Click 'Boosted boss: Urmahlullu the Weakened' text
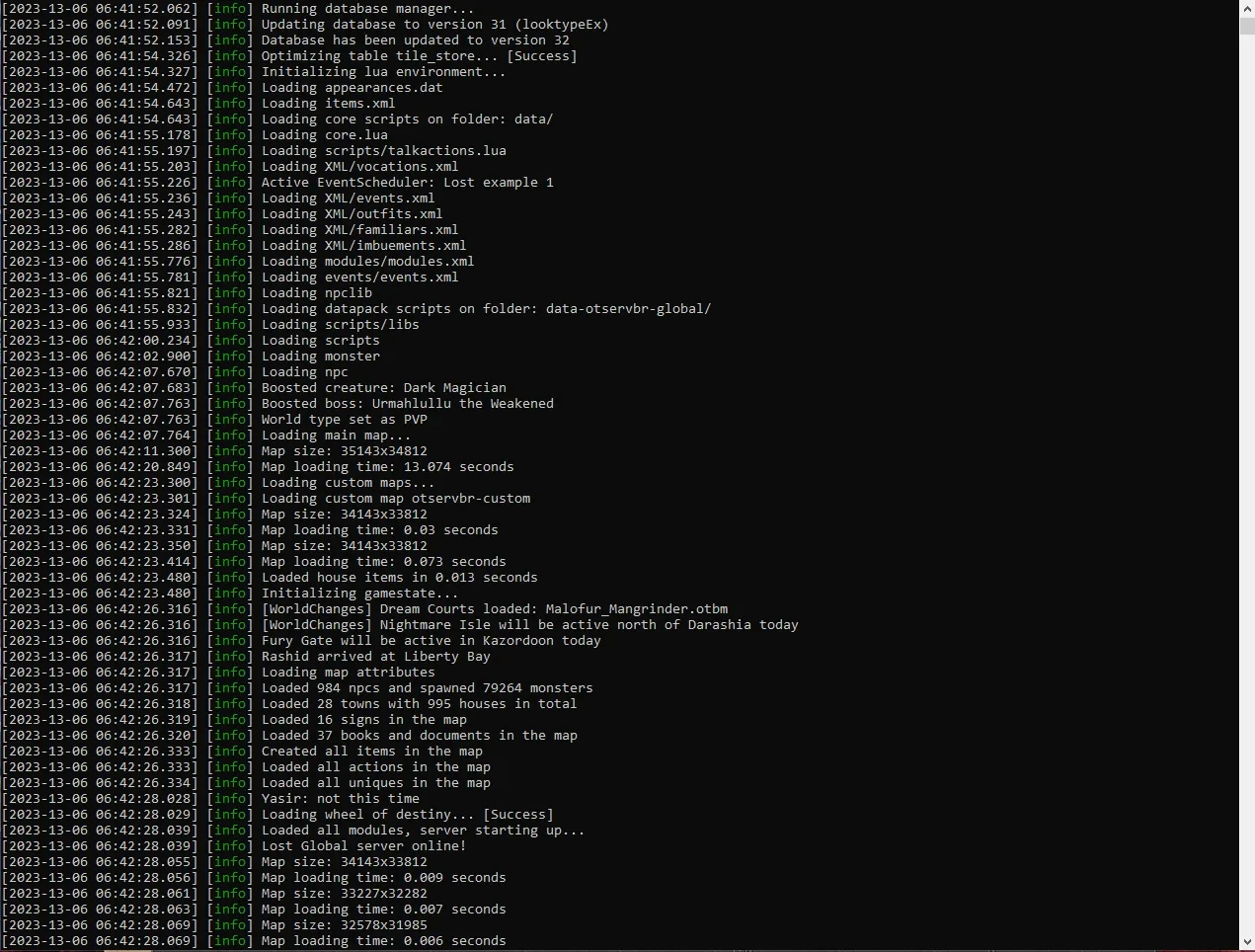This screenshot has width=1255, height=952. [407, 403]
